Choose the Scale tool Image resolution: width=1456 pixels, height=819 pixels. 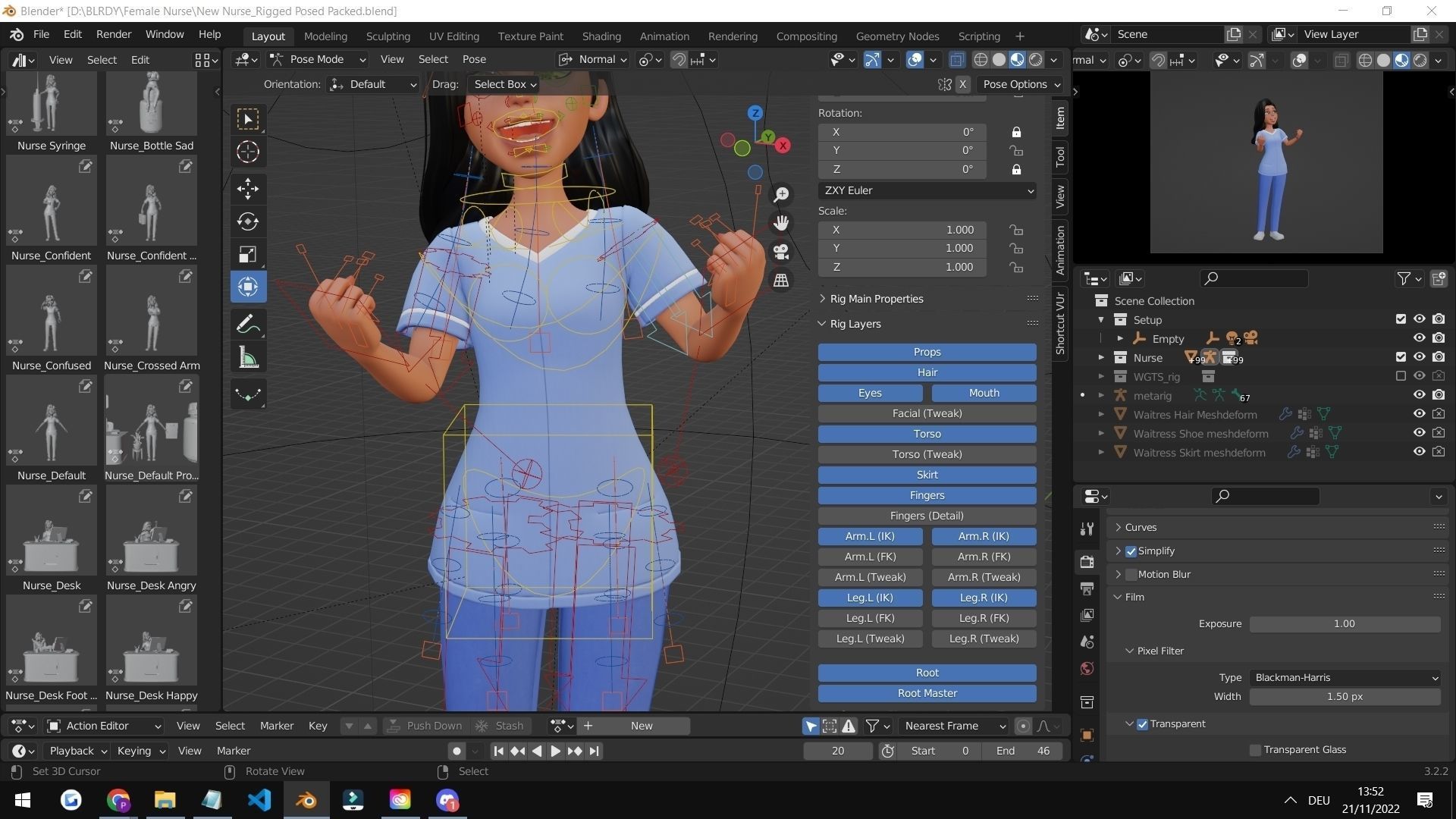point(248,254)
